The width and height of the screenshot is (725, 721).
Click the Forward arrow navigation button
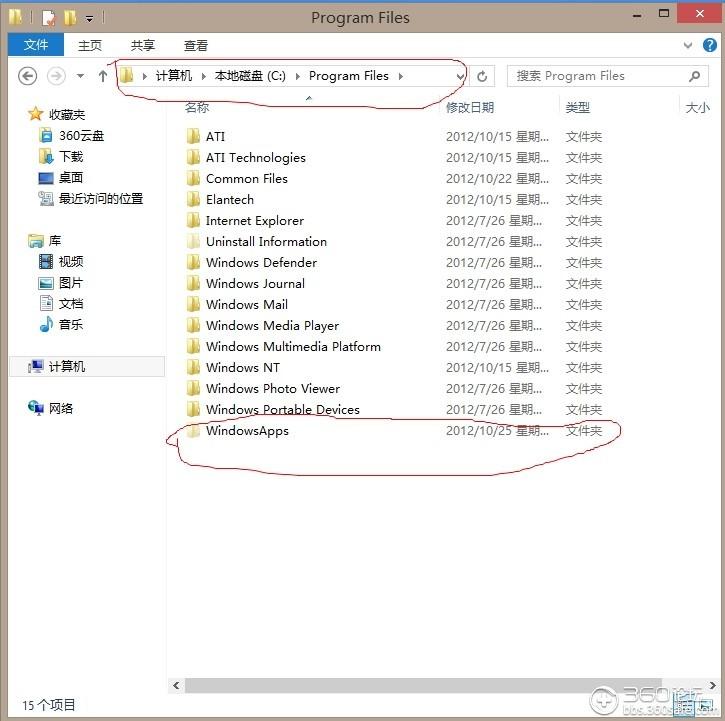click(x=56, y=76)
